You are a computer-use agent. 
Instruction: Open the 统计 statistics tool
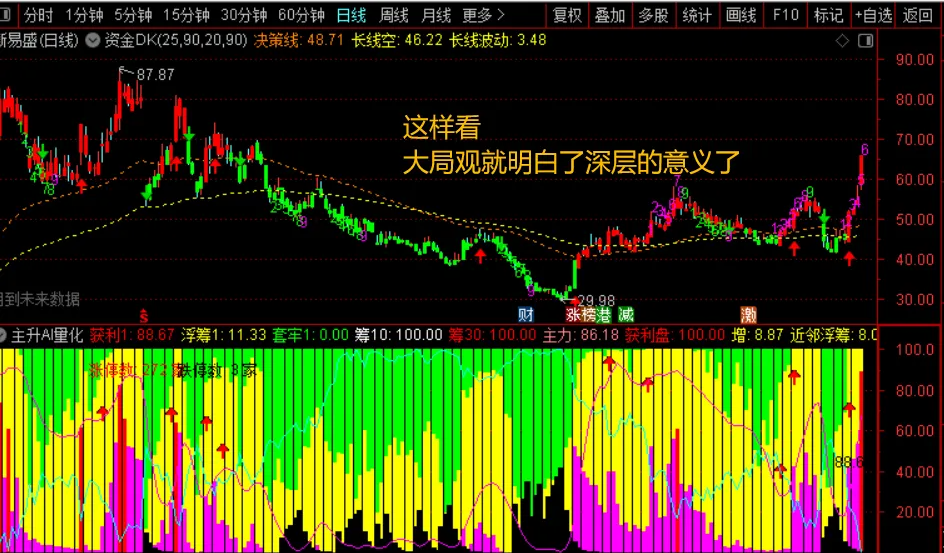(x=697, y=15)
